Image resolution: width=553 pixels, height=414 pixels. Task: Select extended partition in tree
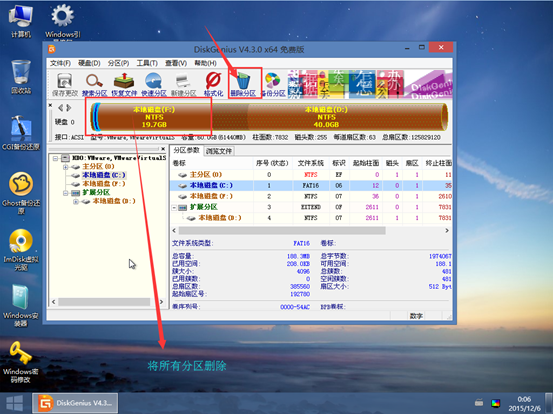[x=96, y=193]
